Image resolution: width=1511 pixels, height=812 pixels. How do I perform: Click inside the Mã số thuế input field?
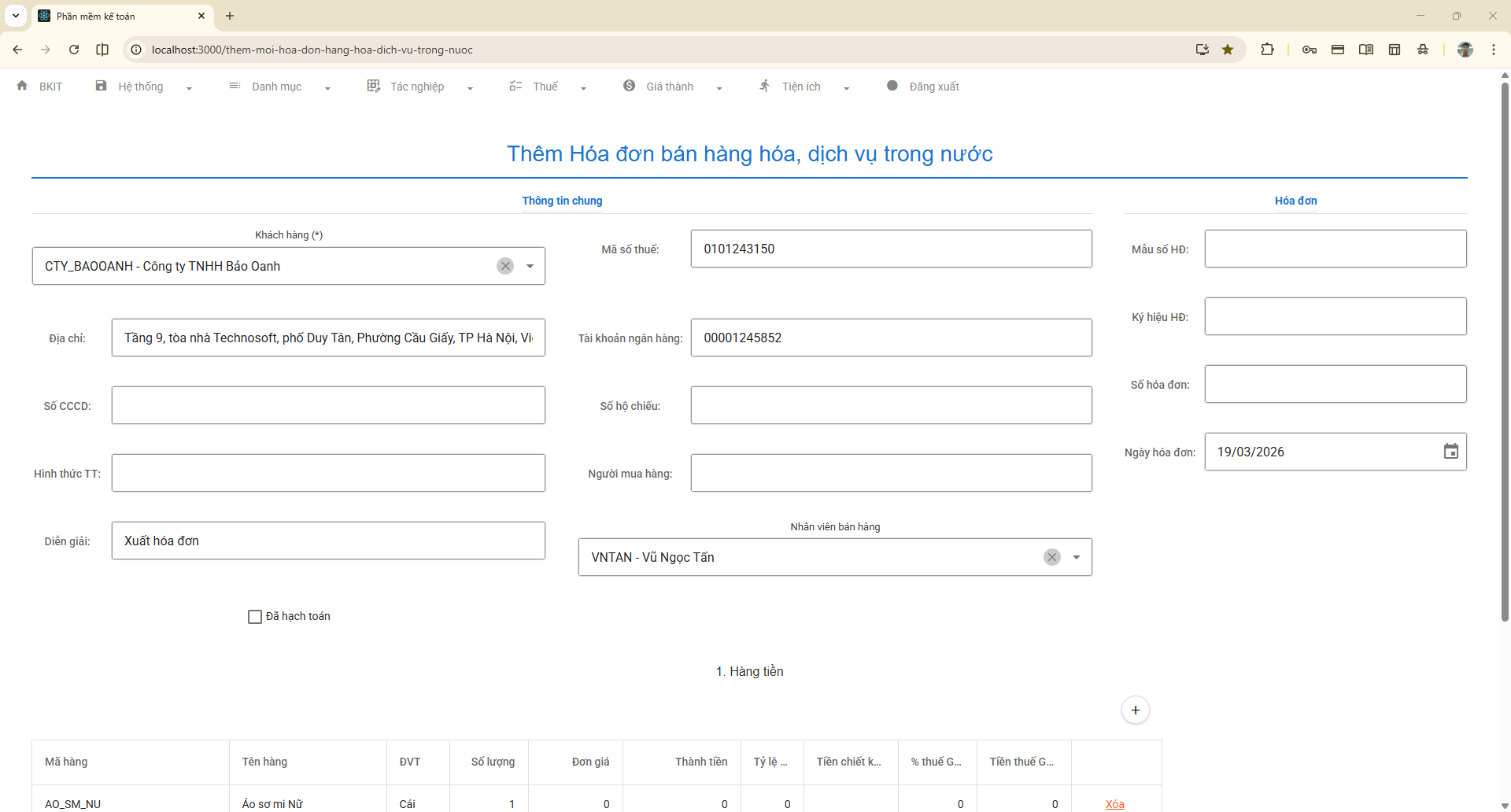point(890,249)
